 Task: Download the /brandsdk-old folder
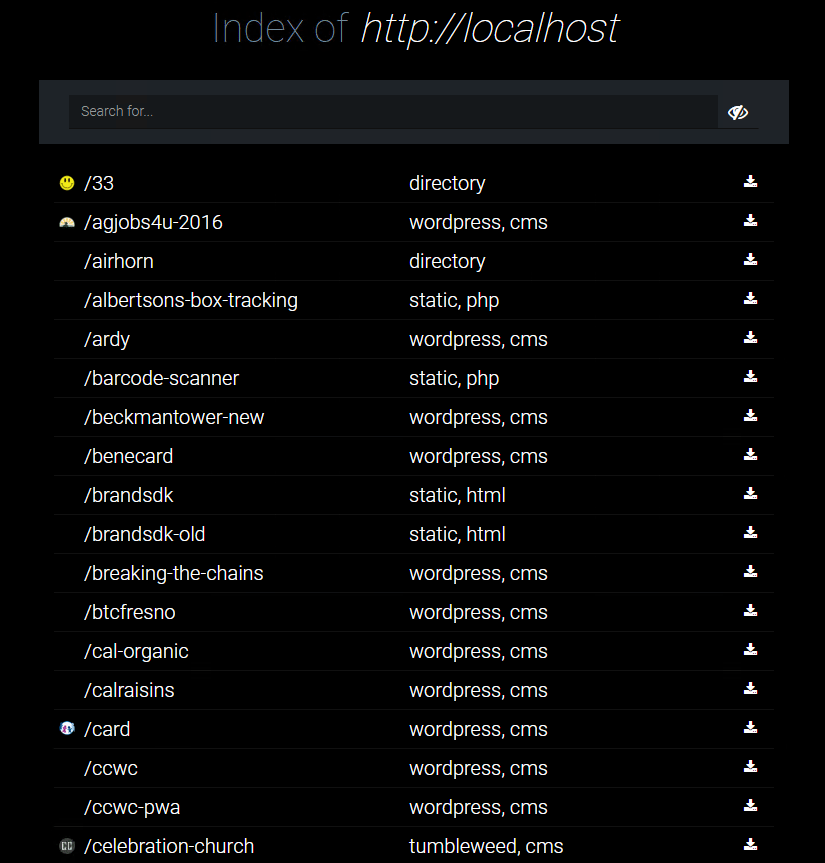750,533
